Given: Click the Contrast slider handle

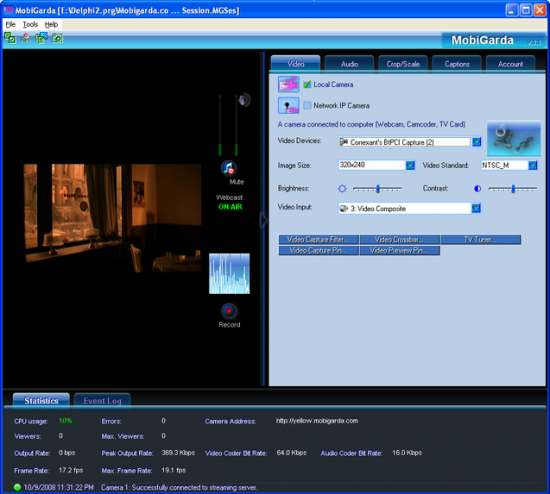Looking at the screenshot, I should [513, 189].
